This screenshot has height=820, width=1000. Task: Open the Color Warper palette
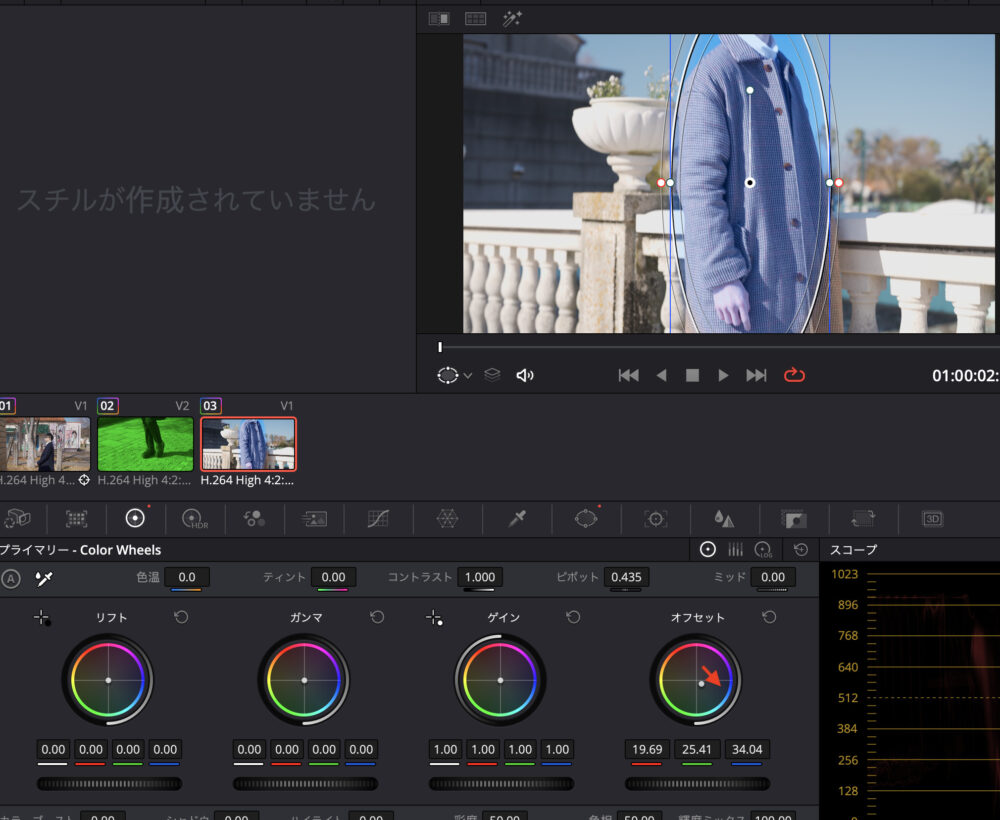[447, 518]
